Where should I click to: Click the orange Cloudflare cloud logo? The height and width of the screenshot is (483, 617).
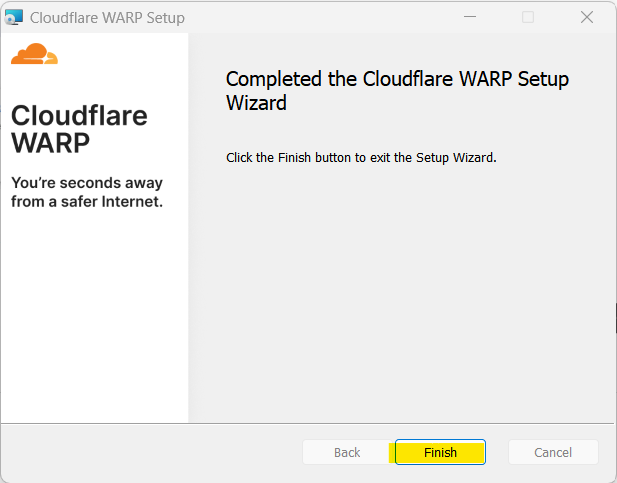[34, 55]
